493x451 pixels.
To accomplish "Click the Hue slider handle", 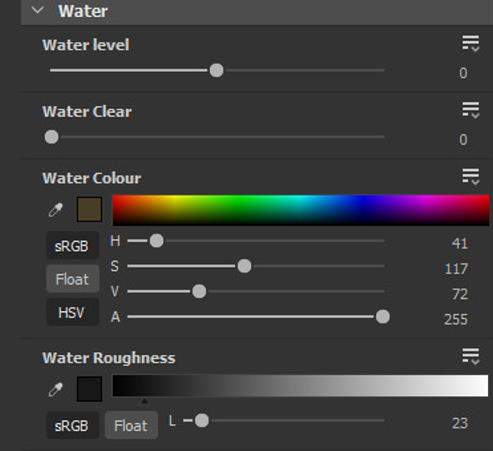I will (x=156, y=240).
